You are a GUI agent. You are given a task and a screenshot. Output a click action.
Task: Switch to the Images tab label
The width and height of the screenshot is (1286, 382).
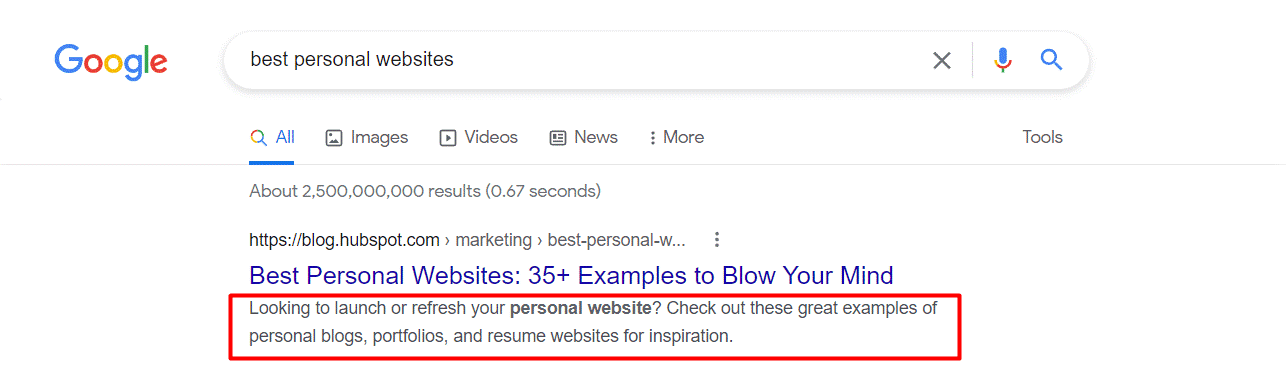pos(379,138)
